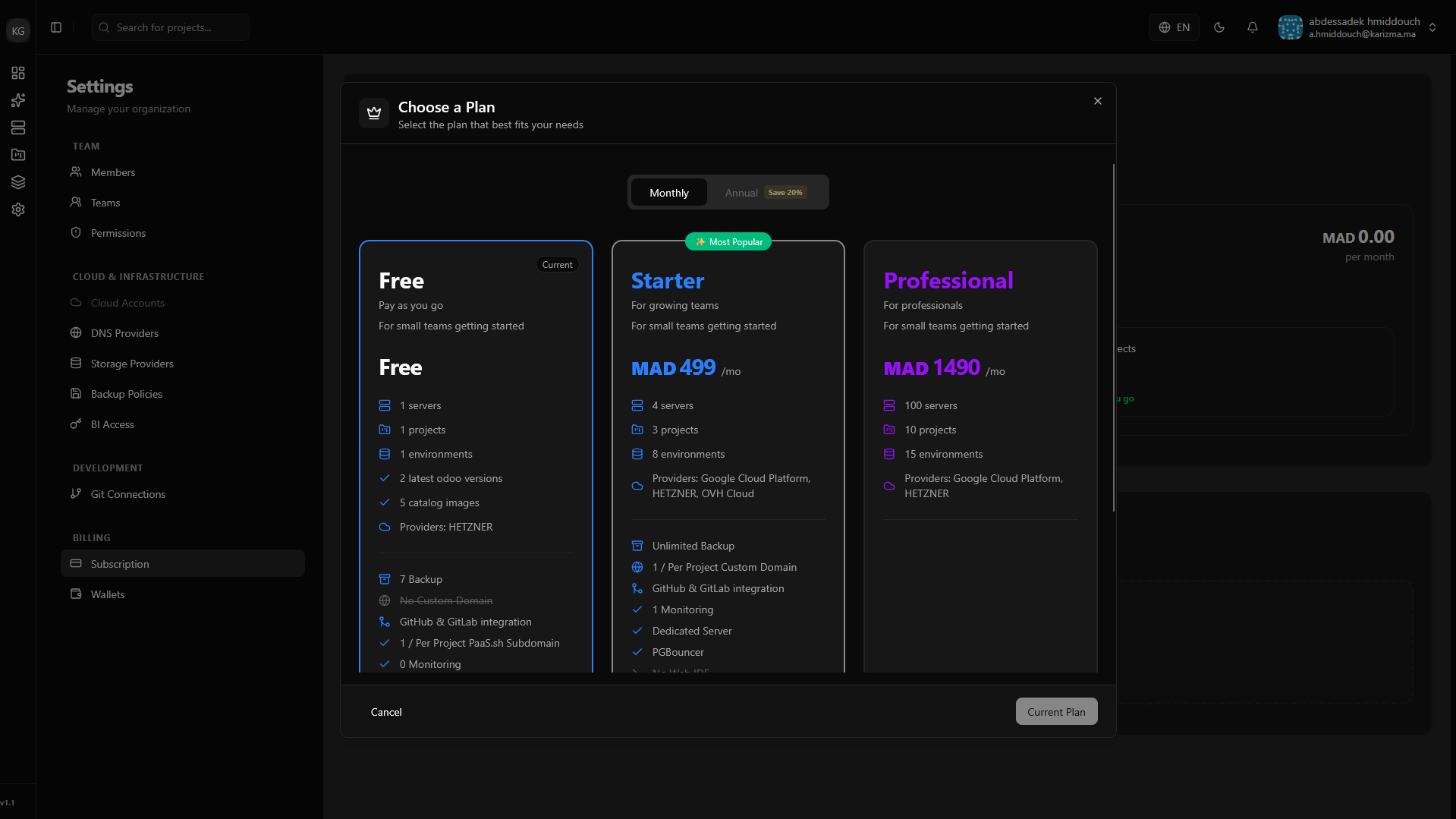Image resolution: width=1456 pixels, height=819 pixels.
Task: Click "100 servers" in Professional plan
Action: [x=931, y=405]
